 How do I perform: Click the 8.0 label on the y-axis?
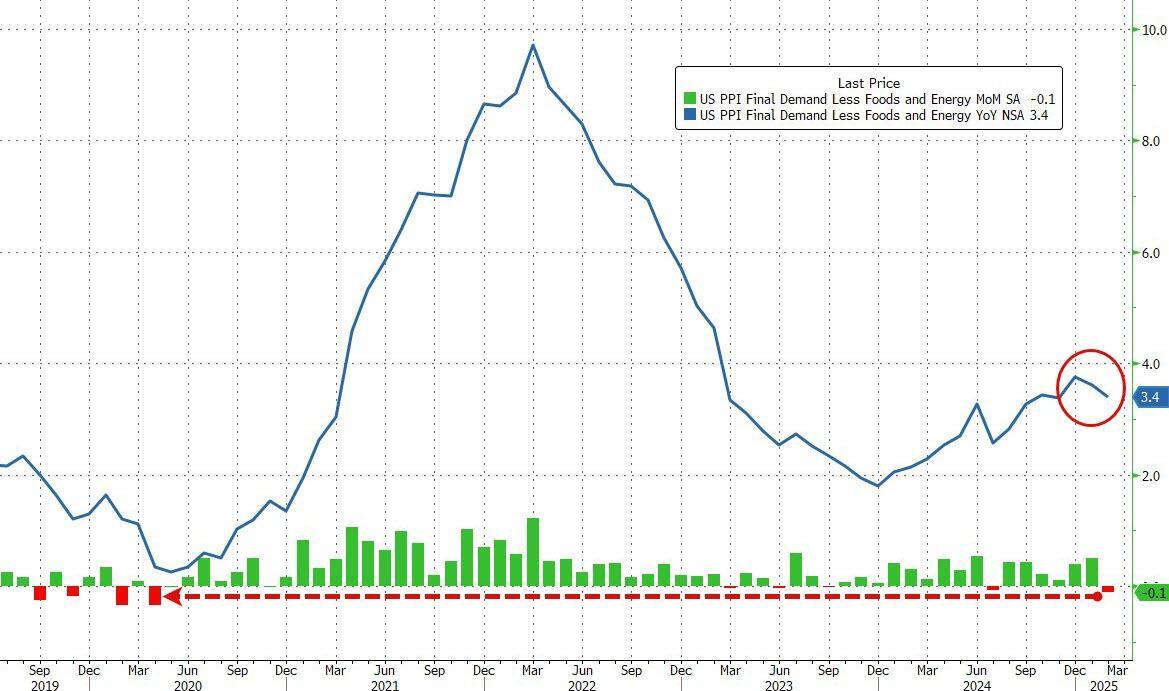point(1151,141)
